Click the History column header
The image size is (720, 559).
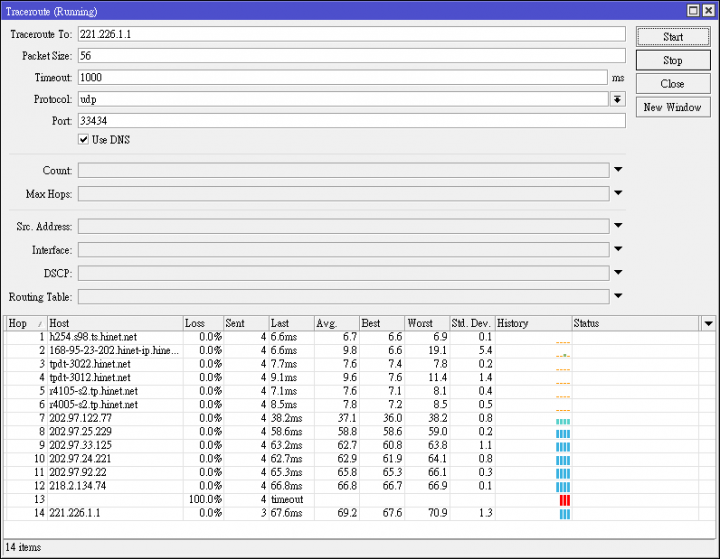(534, 323)
